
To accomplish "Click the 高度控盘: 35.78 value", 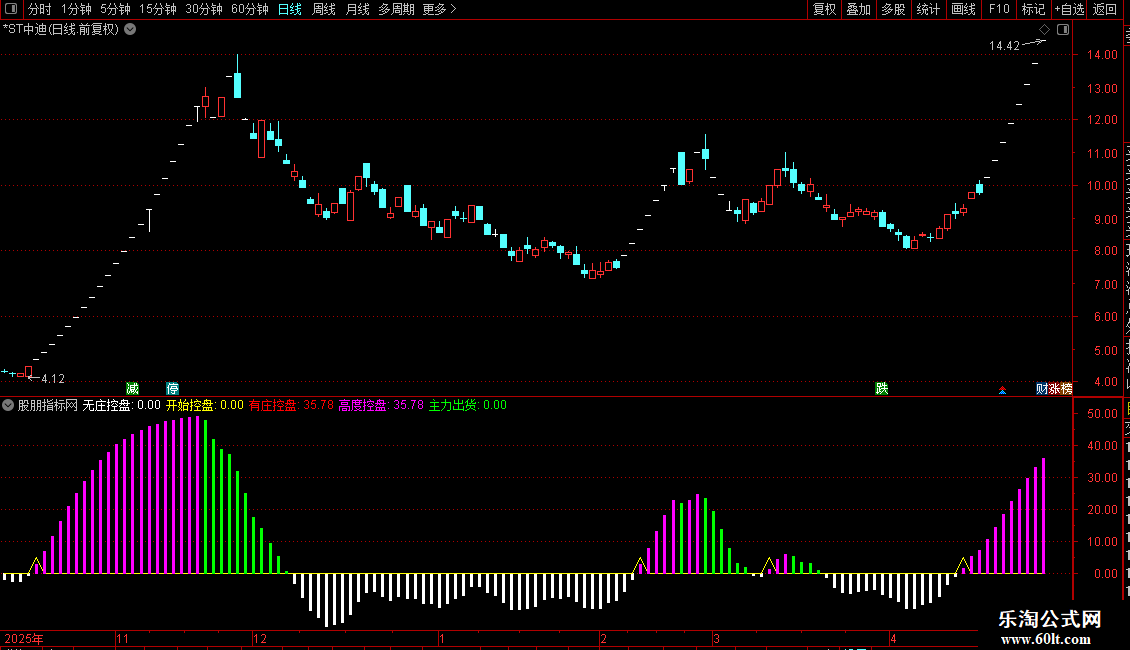I will [381, 405].
